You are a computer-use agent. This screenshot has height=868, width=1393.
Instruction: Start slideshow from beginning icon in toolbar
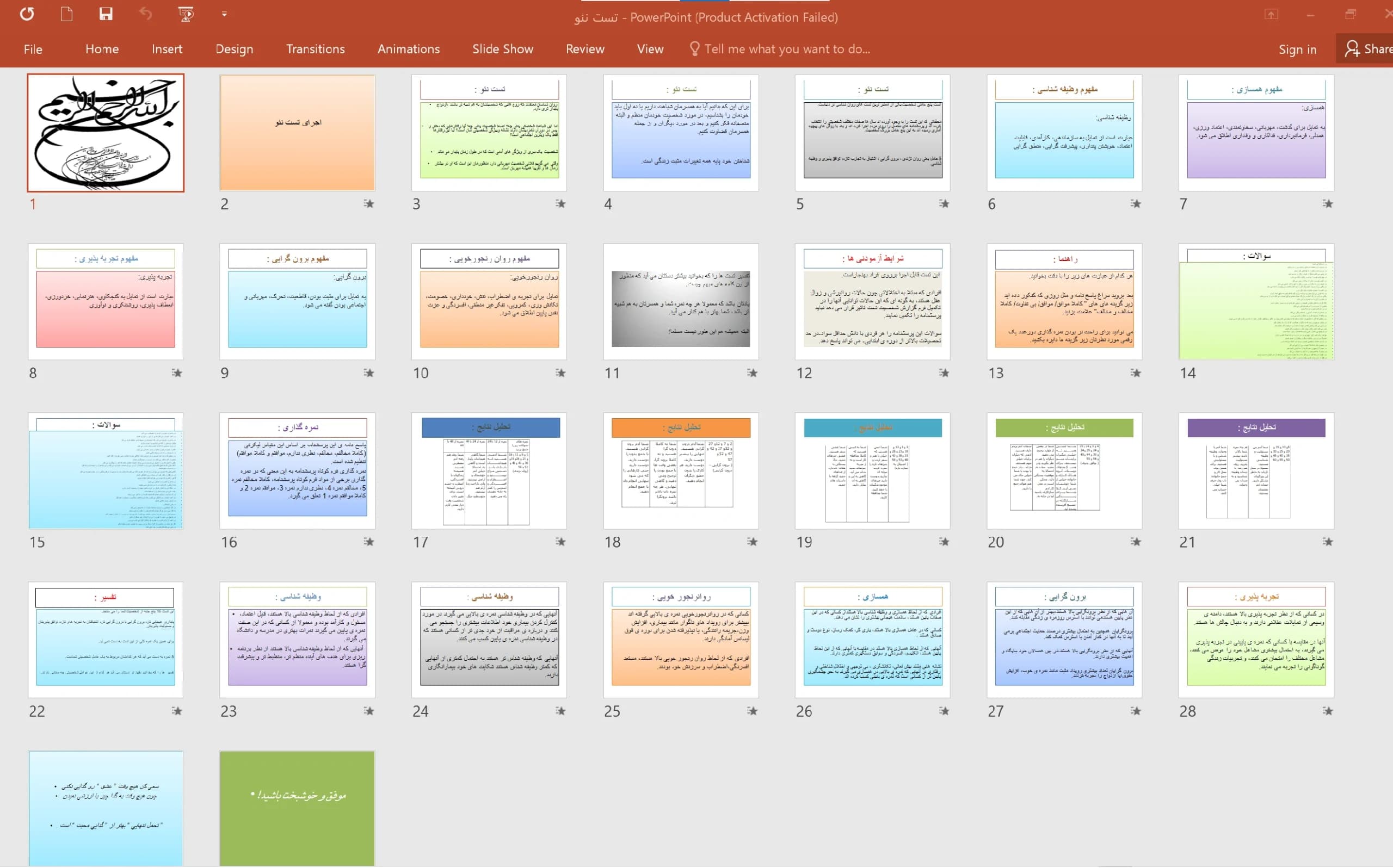point(186,14)
